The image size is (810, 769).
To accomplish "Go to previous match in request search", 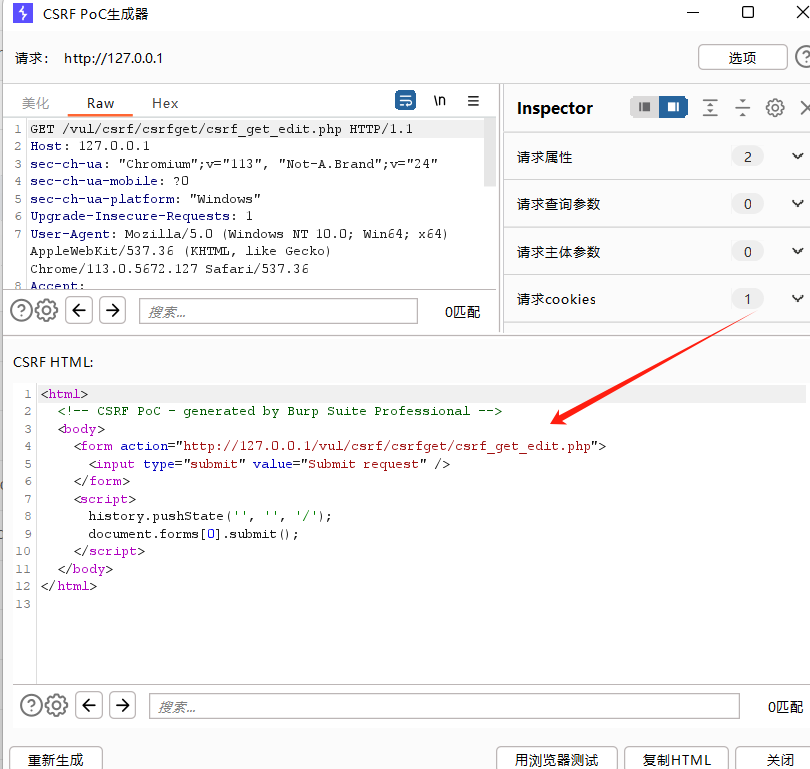I will tap(79, 310).
